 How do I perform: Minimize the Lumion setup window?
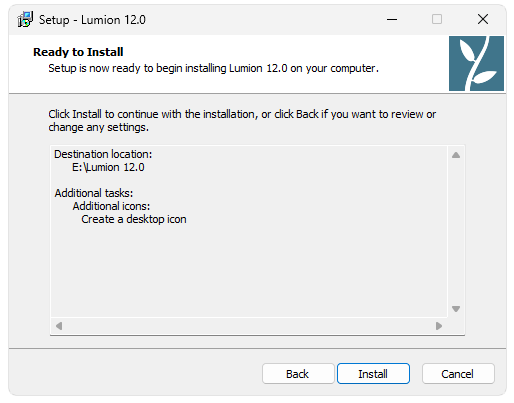pos(392,19)
